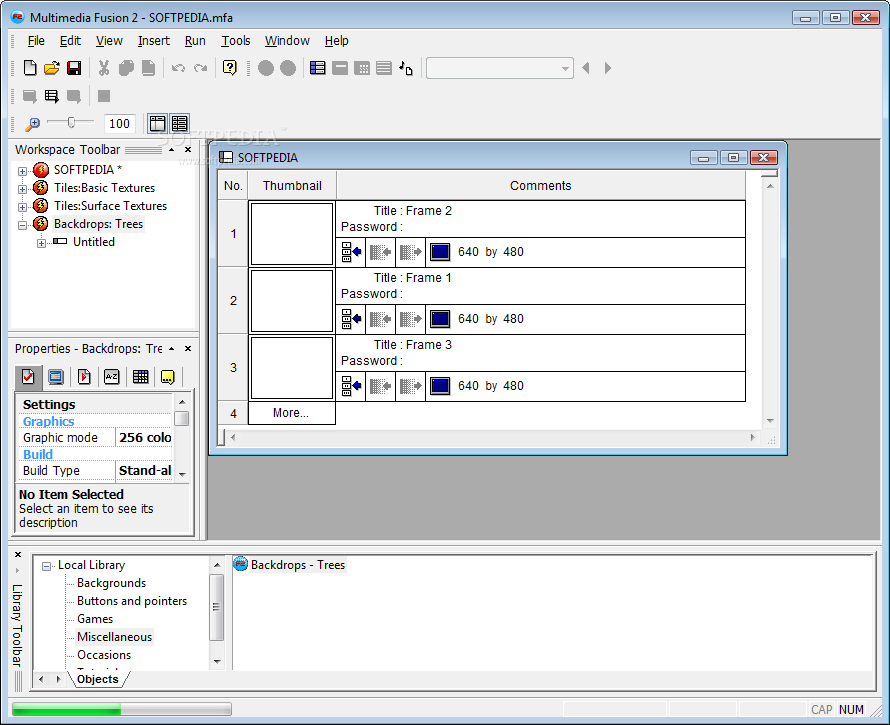Save the application with the floppy icon
The height and width of the screenshot is (725, 890).
pos(74,68)
